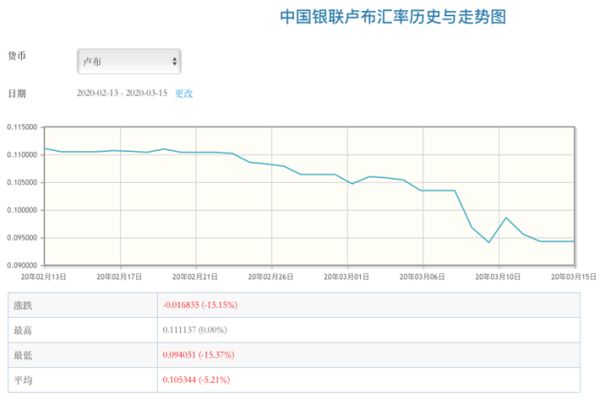600x399 pixels.
Task: Click the 20年03月06日 axis label
Action: pos(422,277)
